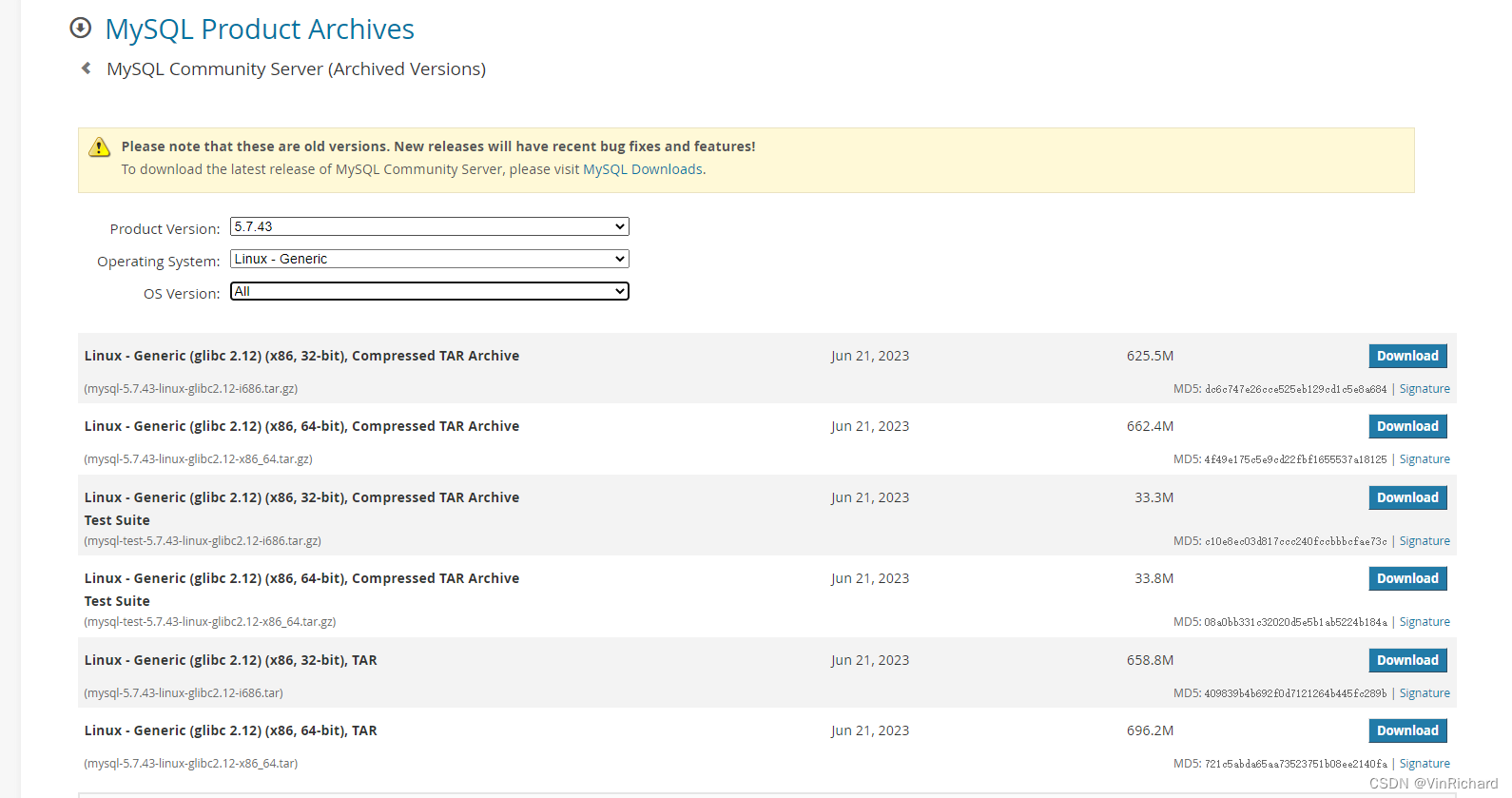Open Signature link for mysql-5.7.43-linux-glibc2.12-i686.tar.gz
This screenshot has width=1512, height=798.
(1425, 389)
